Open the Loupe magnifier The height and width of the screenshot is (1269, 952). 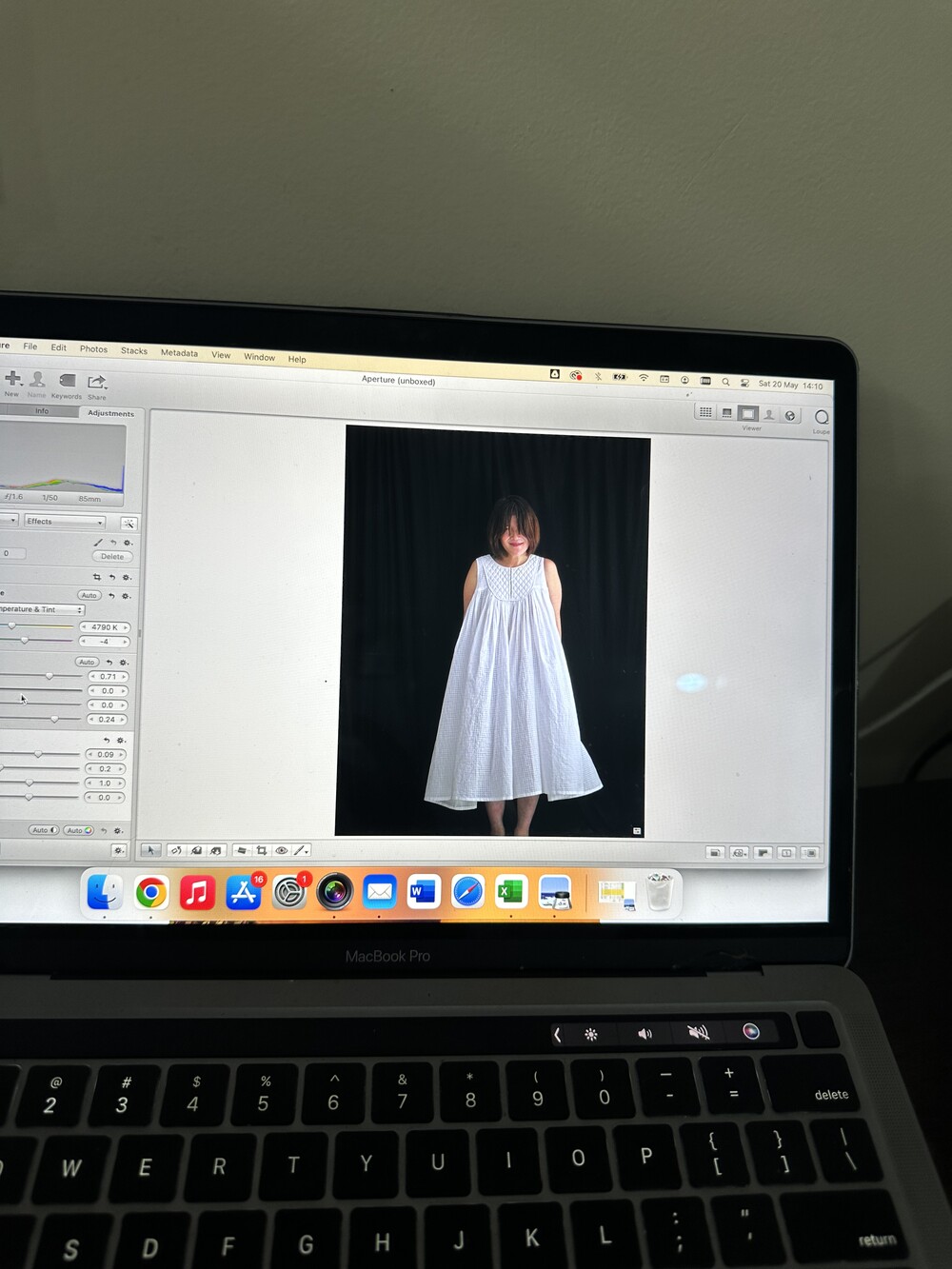[822, 418]
